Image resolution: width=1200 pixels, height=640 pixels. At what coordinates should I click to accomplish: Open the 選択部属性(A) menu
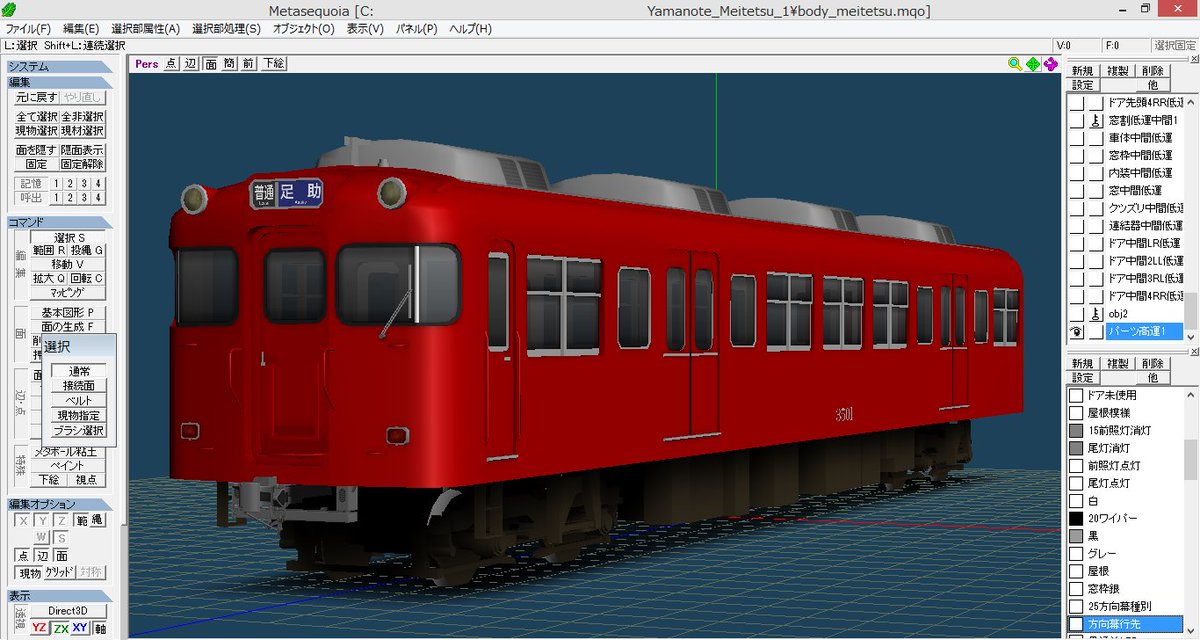[x=146, y=29]
